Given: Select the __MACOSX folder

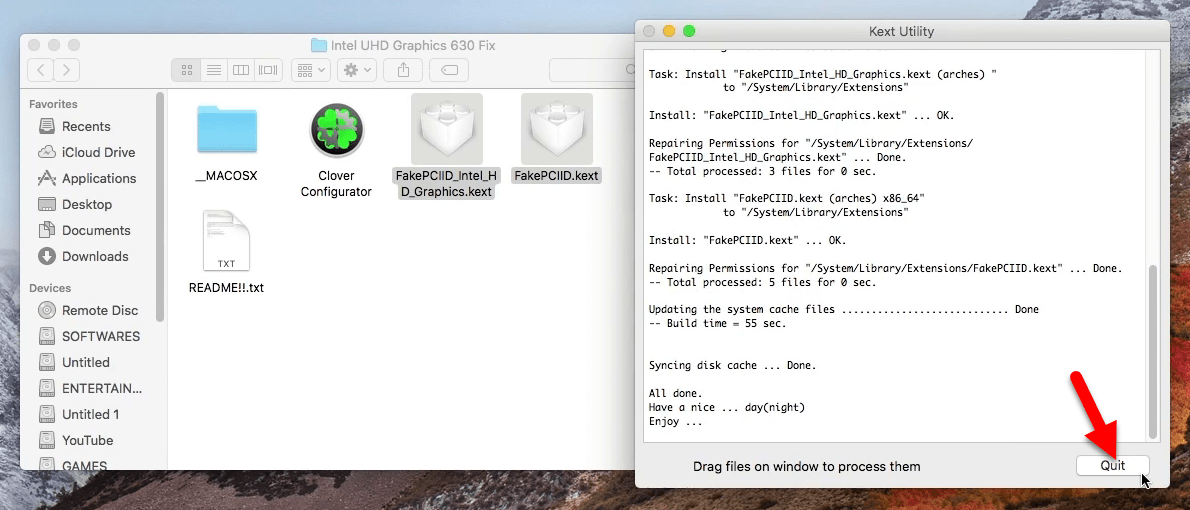Looking at the screenshot, I should click(227, 131).
